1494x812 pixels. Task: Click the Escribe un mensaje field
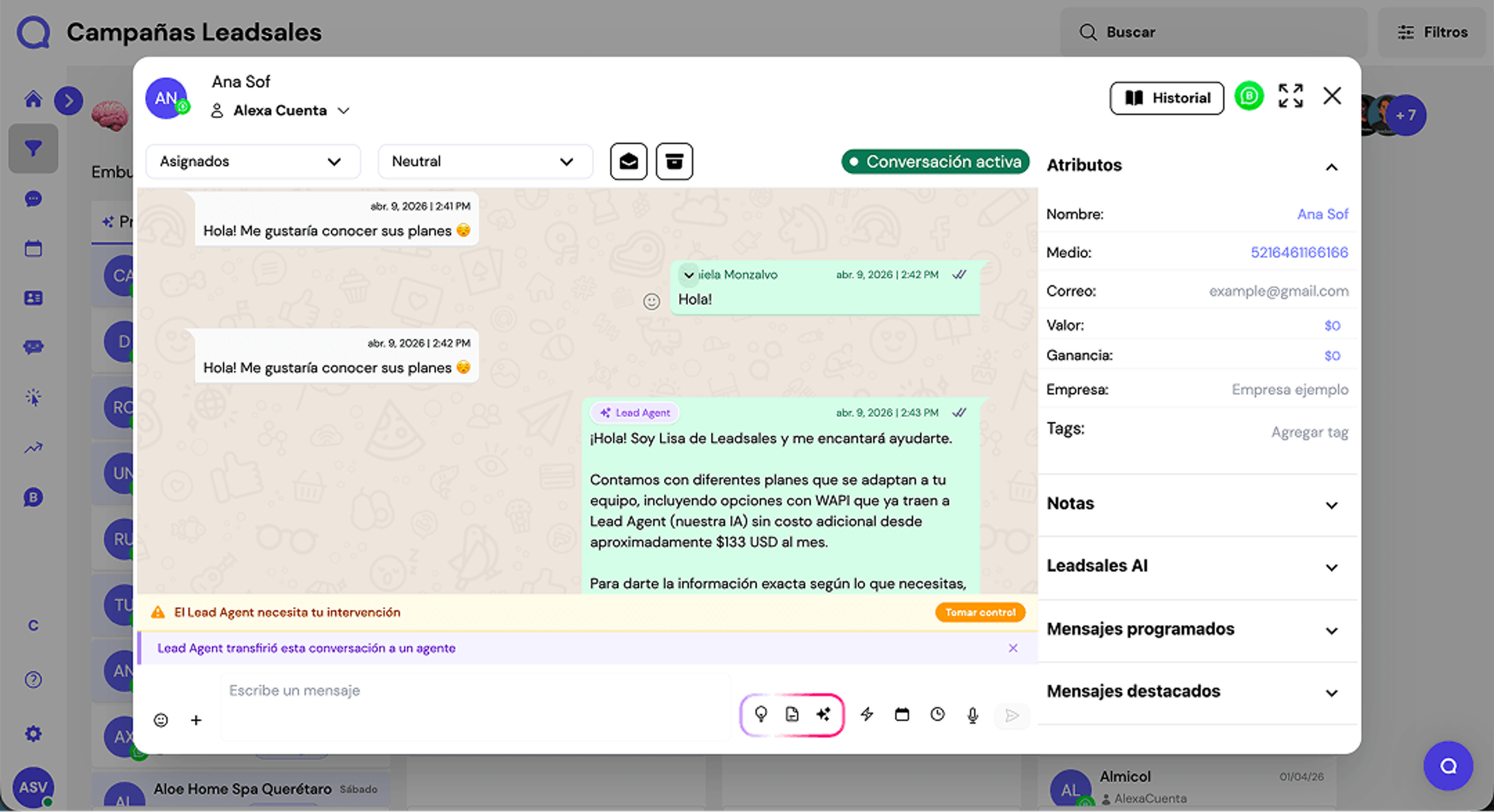(475, 707)
